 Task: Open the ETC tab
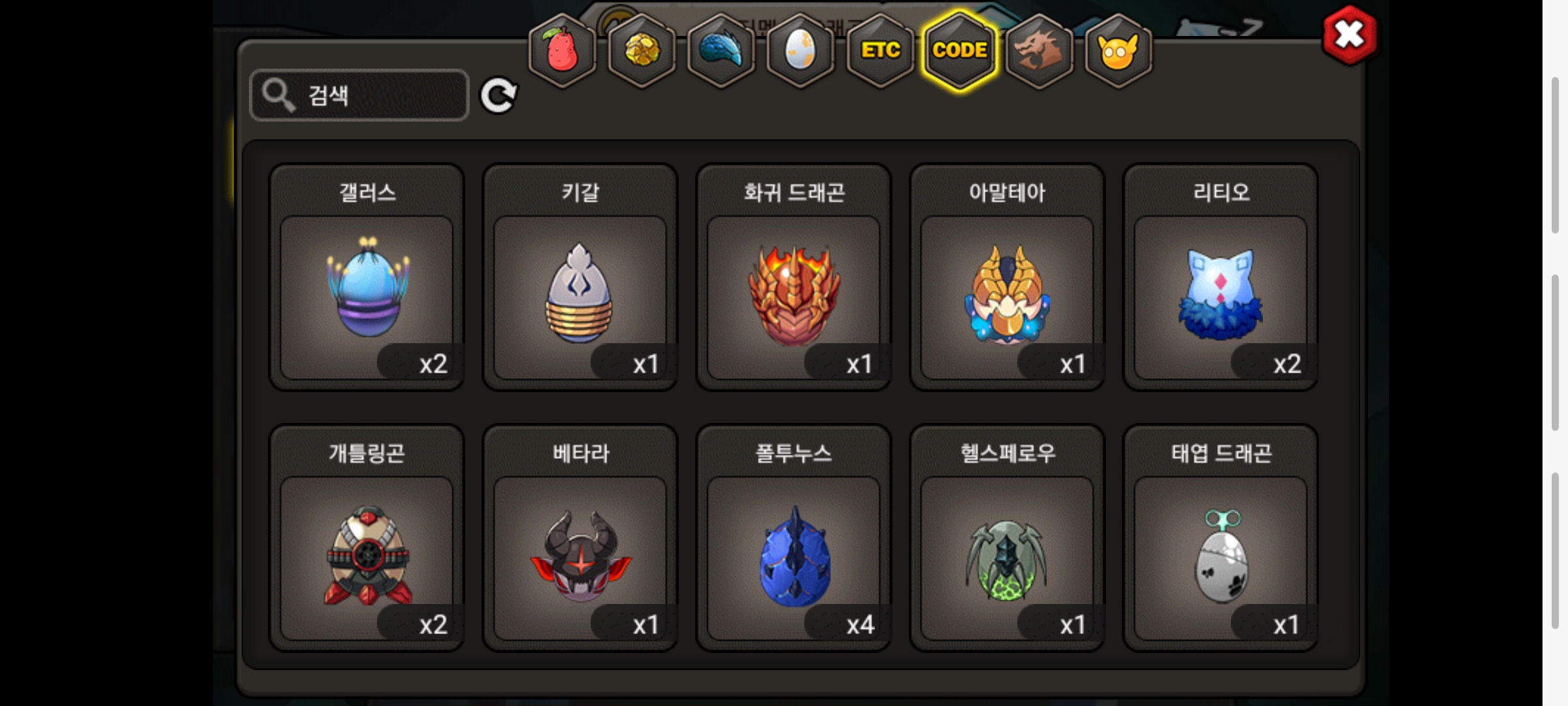(x=880, y=51)
